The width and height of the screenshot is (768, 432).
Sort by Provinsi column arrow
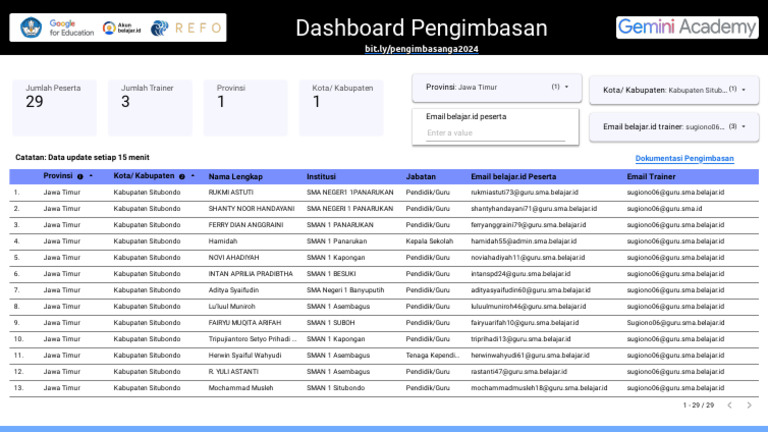coord(91,176)
